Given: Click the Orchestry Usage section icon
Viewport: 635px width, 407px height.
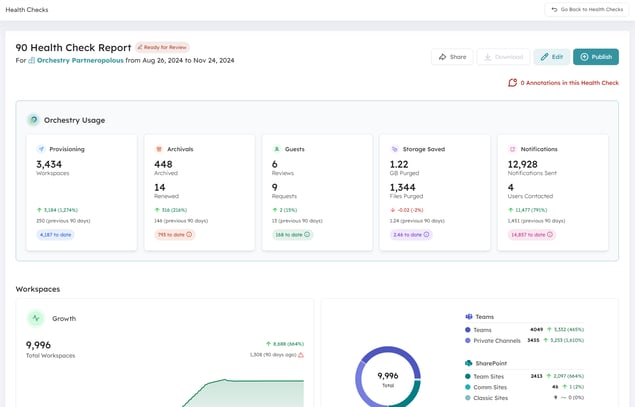Looking at the screenshot, I should (34, 120).
